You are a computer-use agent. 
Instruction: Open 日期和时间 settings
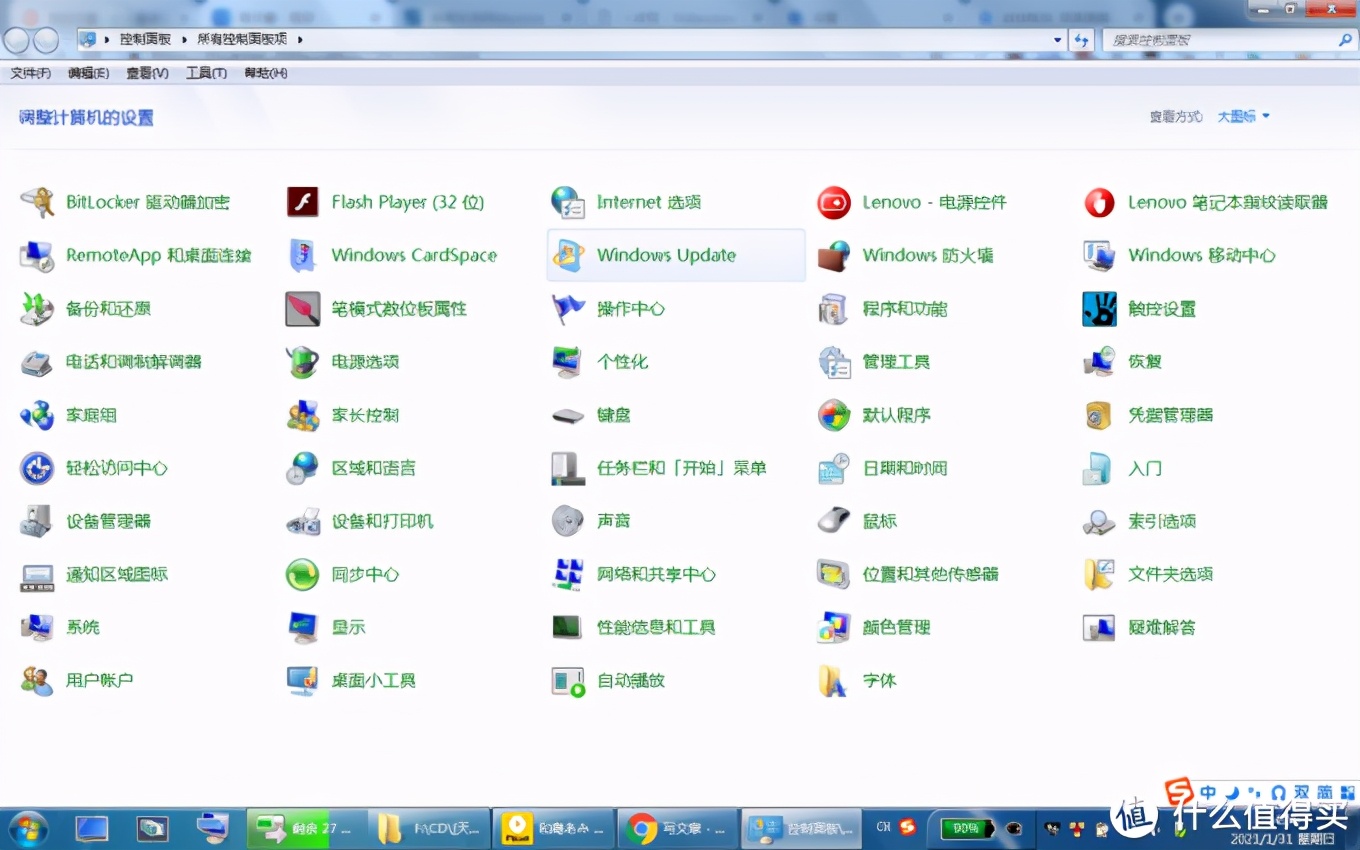903,467
